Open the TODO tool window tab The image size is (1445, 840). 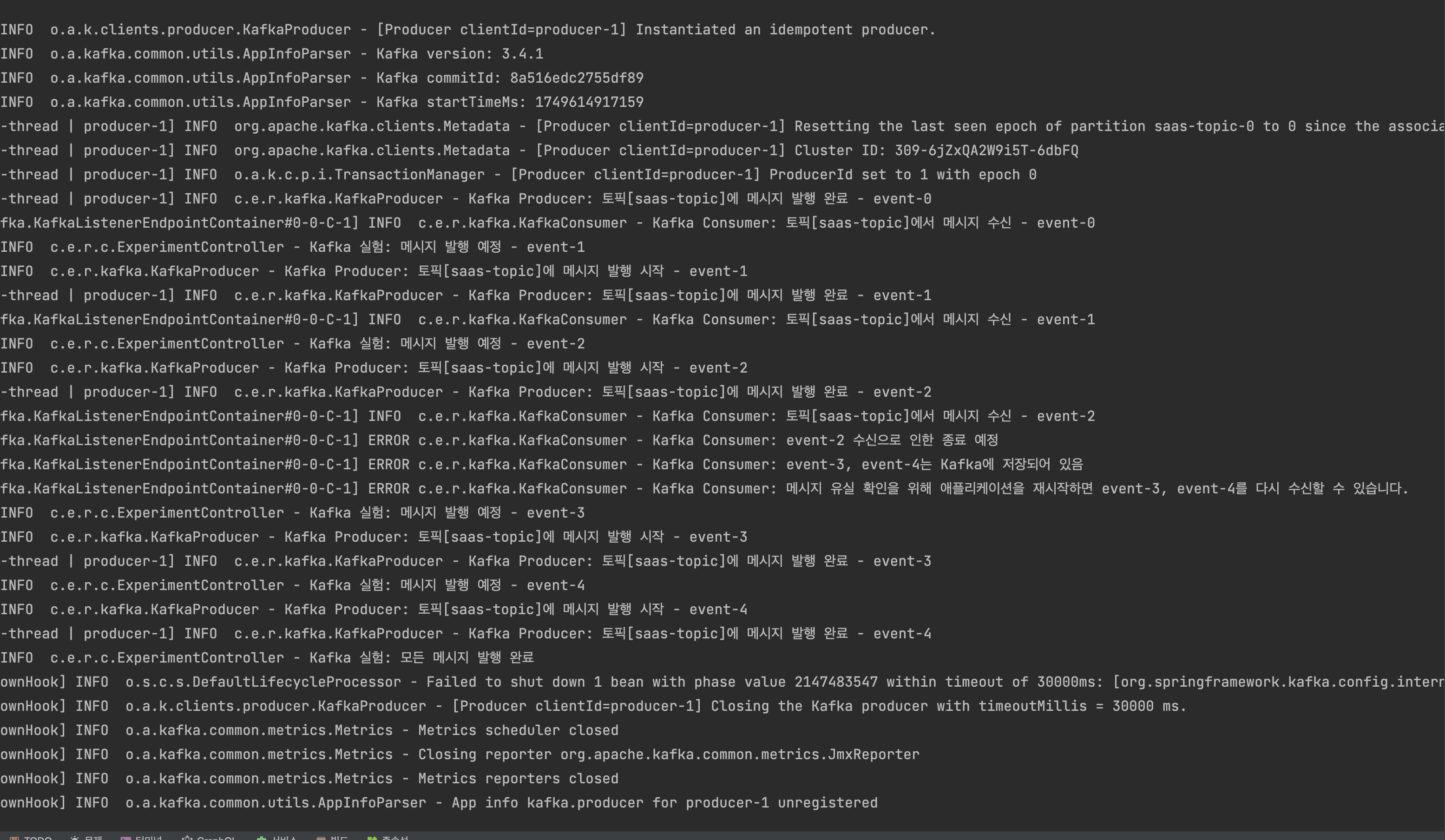coord(31,838)
